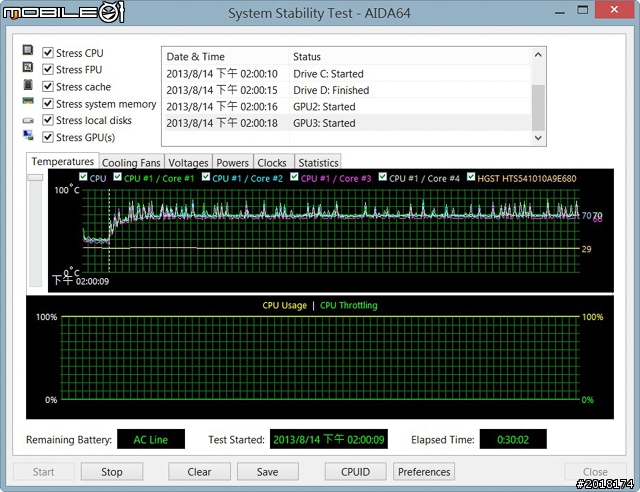Close the window with the red X
The width and height of the screenshot is (640, 492).
614,10
